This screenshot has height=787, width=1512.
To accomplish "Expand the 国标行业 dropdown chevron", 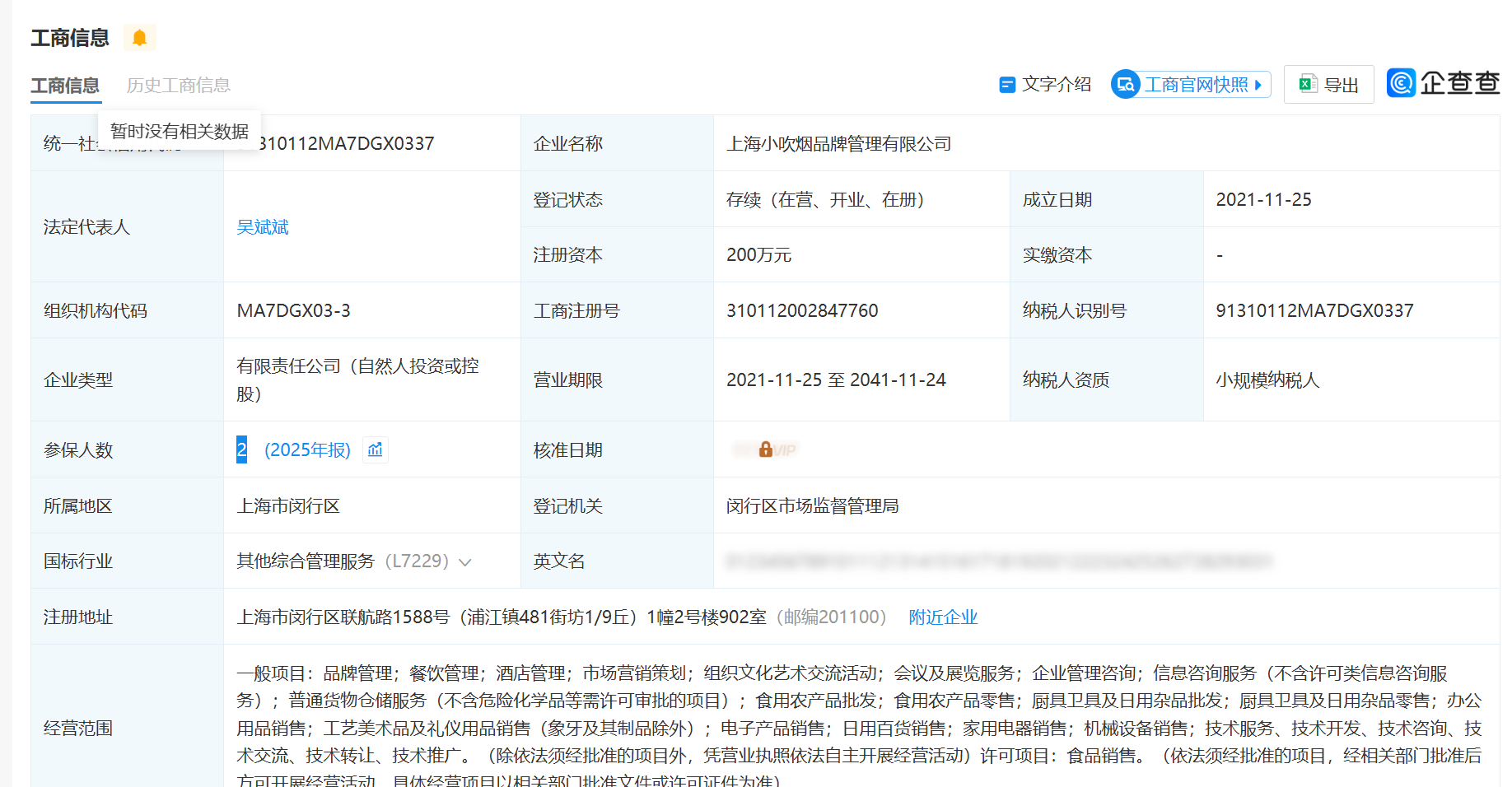I will 465,562.
